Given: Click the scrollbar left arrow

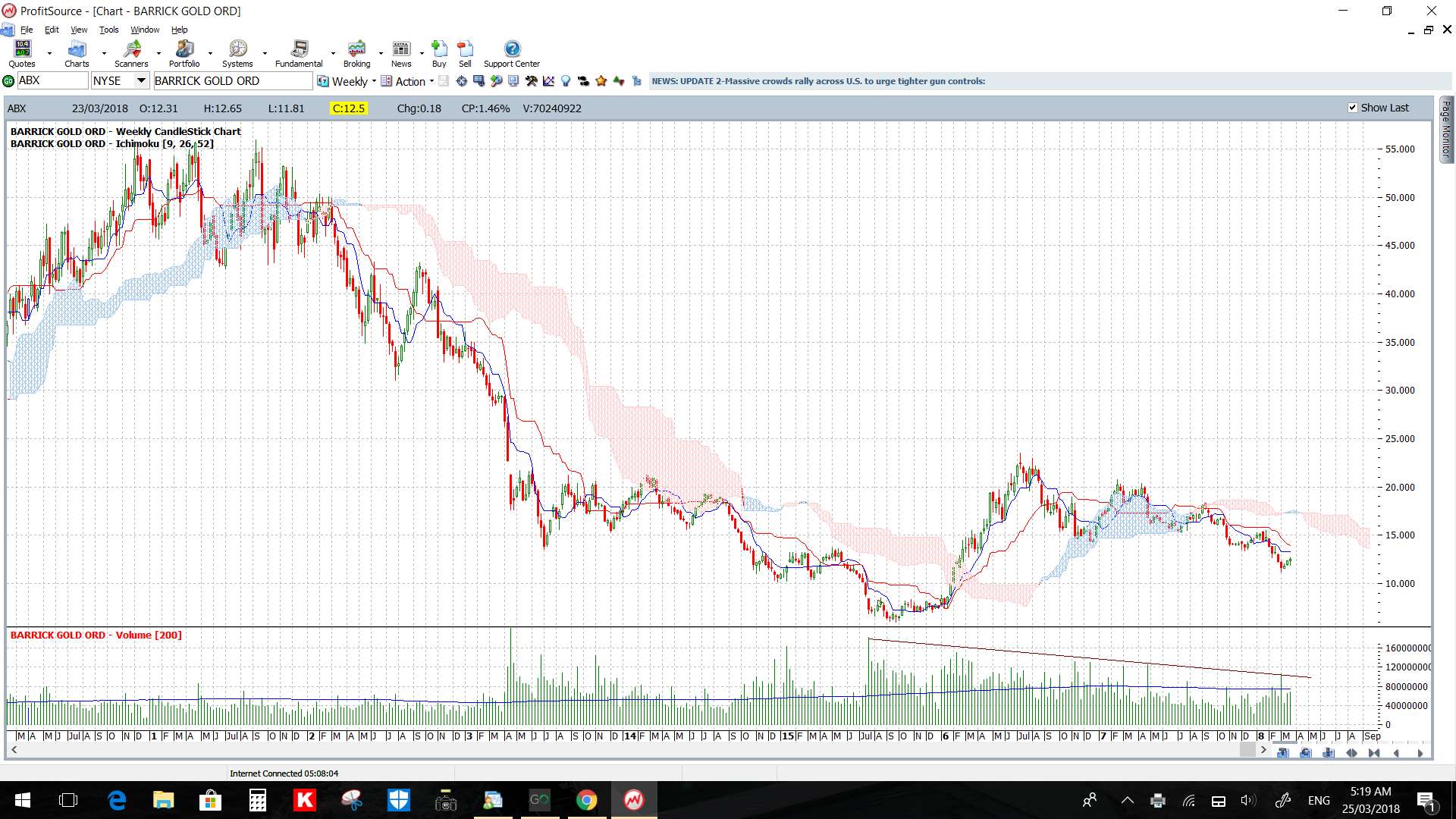Looking at the screenshot, I should 14,750.
